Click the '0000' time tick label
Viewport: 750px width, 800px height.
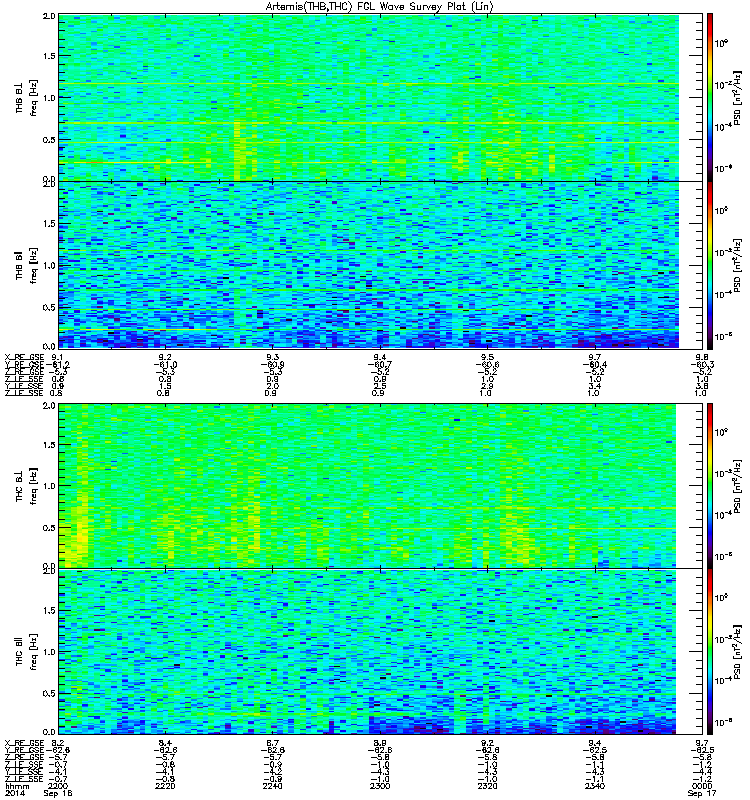click(702, 786)
